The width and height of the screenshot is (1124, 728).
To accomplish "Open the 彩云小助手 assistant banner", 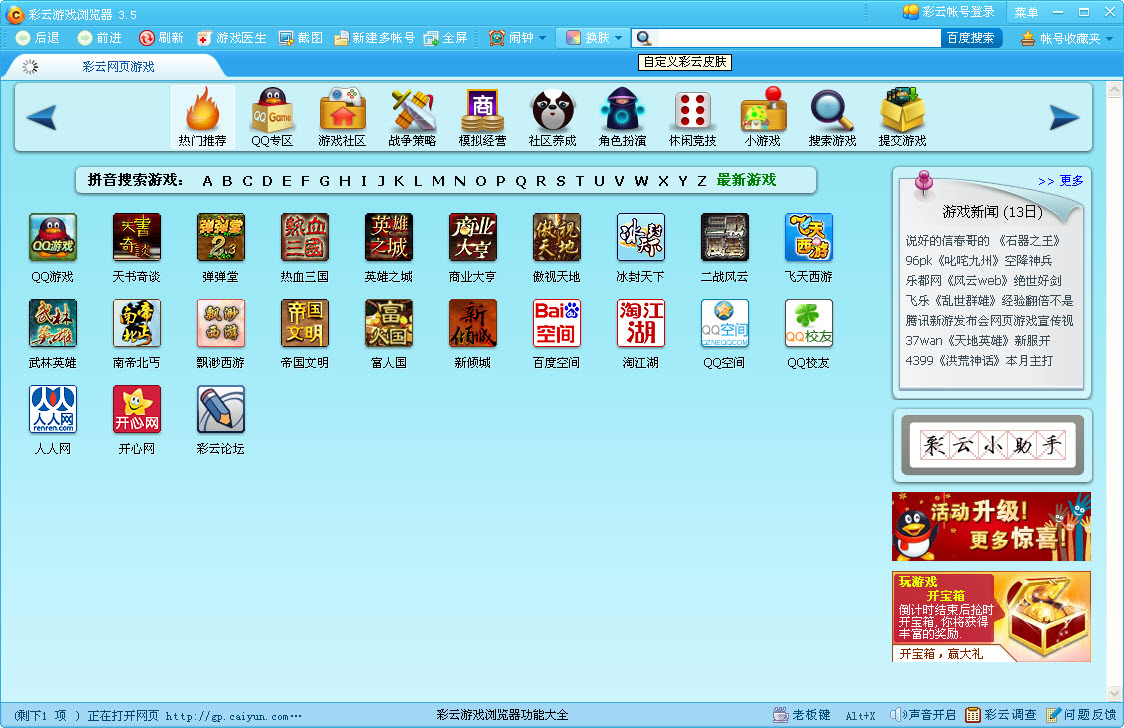I will coord(993,445).
